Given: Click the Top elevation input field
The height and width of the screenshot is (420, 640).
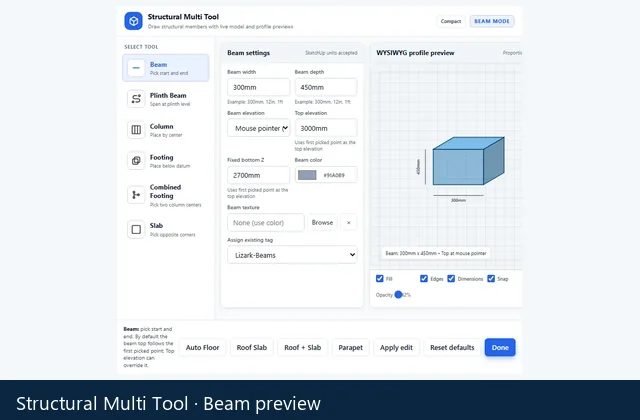Looking at the screenshot, I should [x=326, y=128].
